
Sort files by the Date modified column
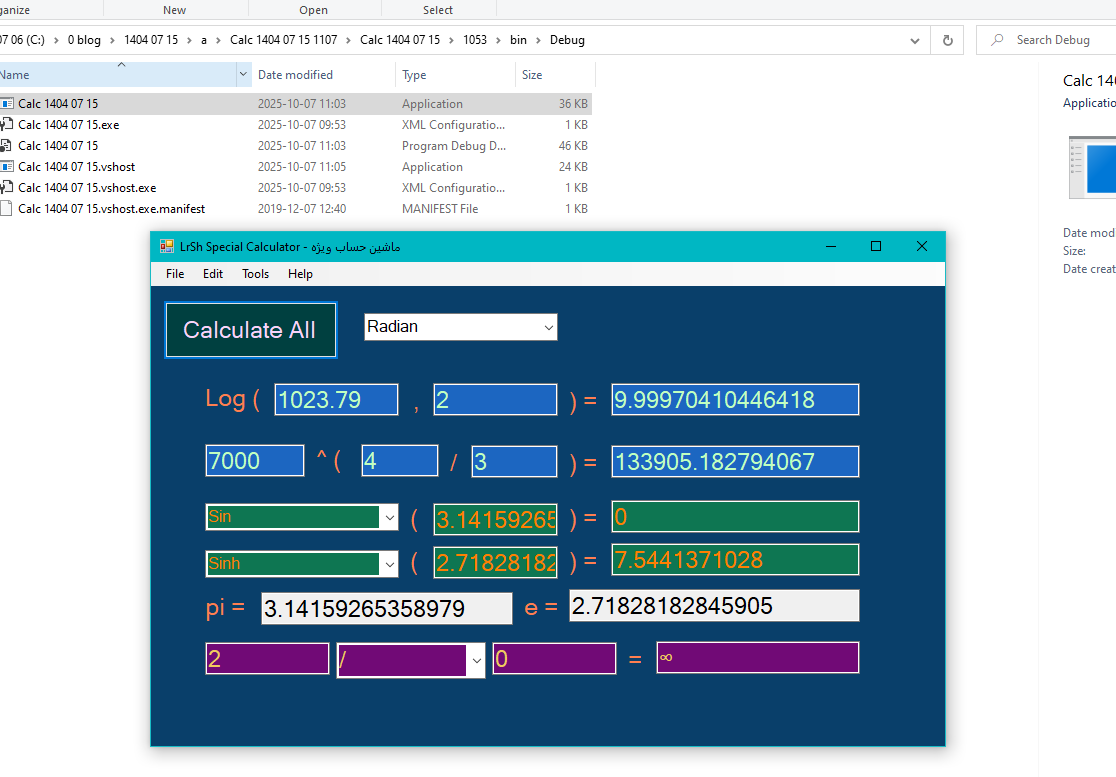[x=295, y=75]
